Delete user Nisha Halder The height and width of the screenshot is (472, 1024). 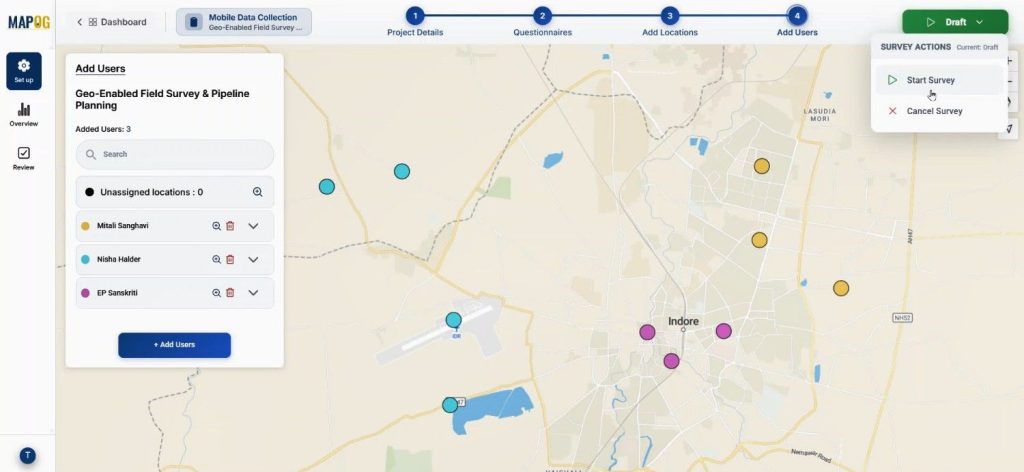230,259
